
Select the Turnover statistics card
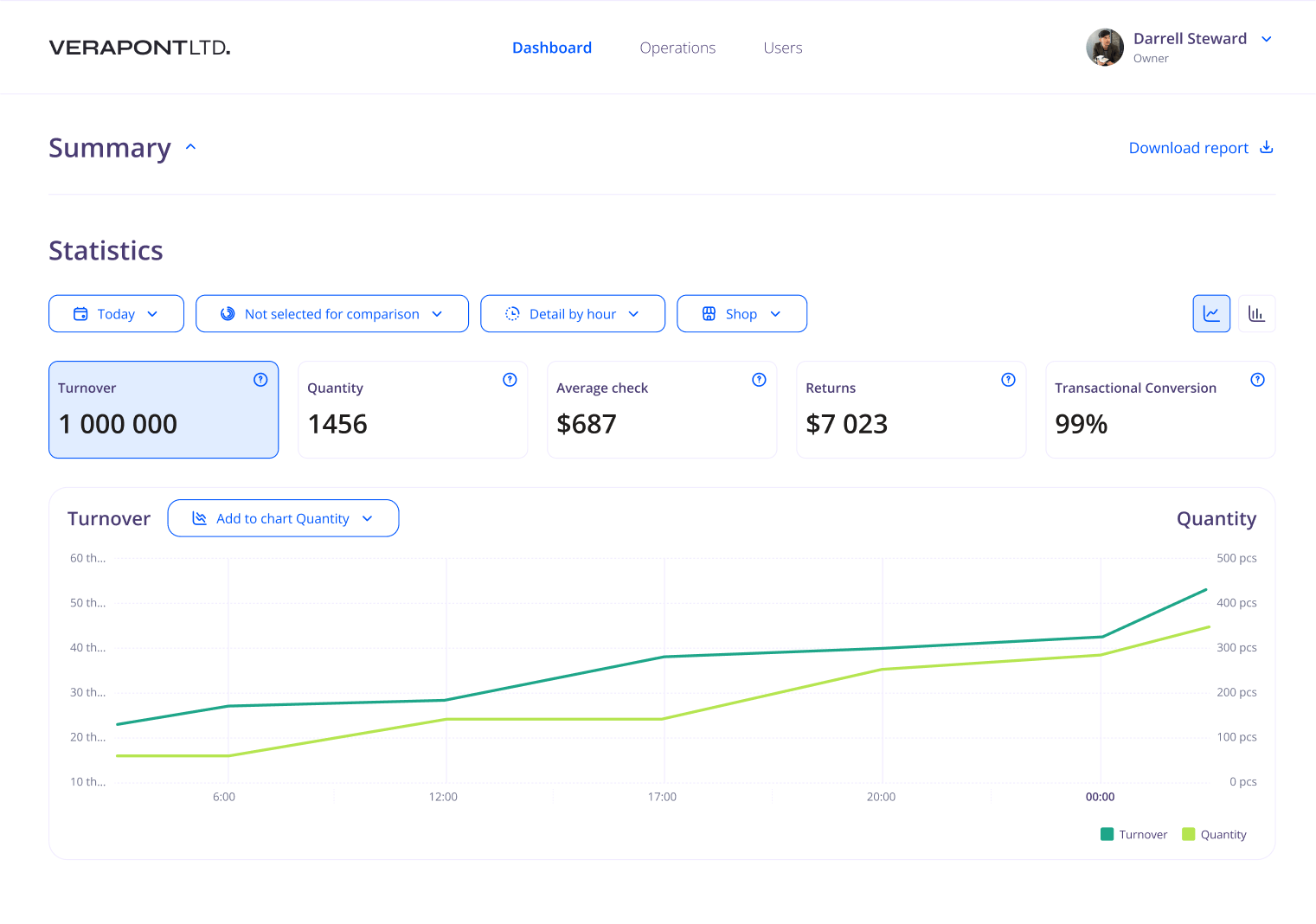coord(164,409)
